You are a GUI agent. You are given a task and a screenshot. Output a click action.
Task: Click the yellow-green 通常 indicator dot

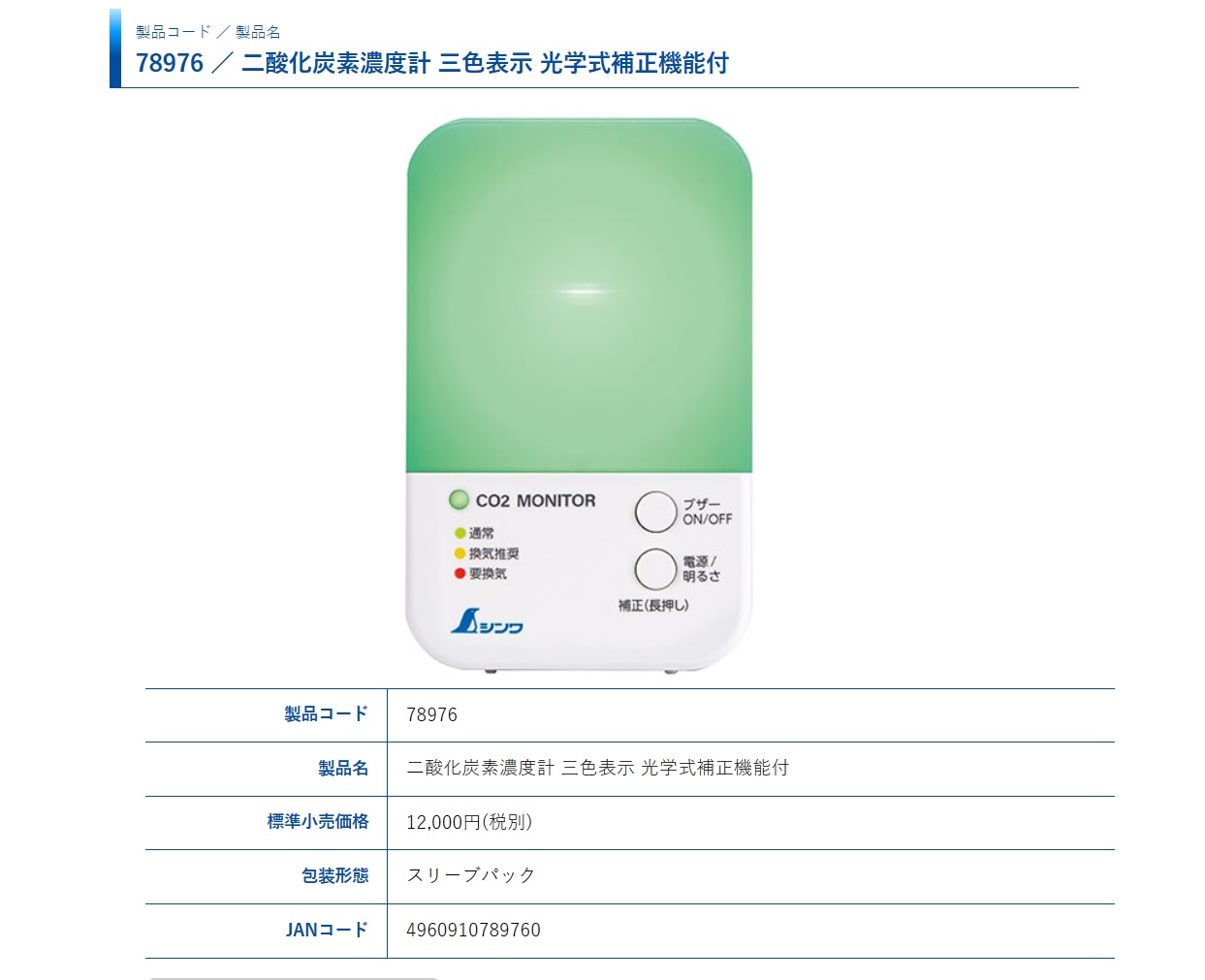tap(460, 533)
